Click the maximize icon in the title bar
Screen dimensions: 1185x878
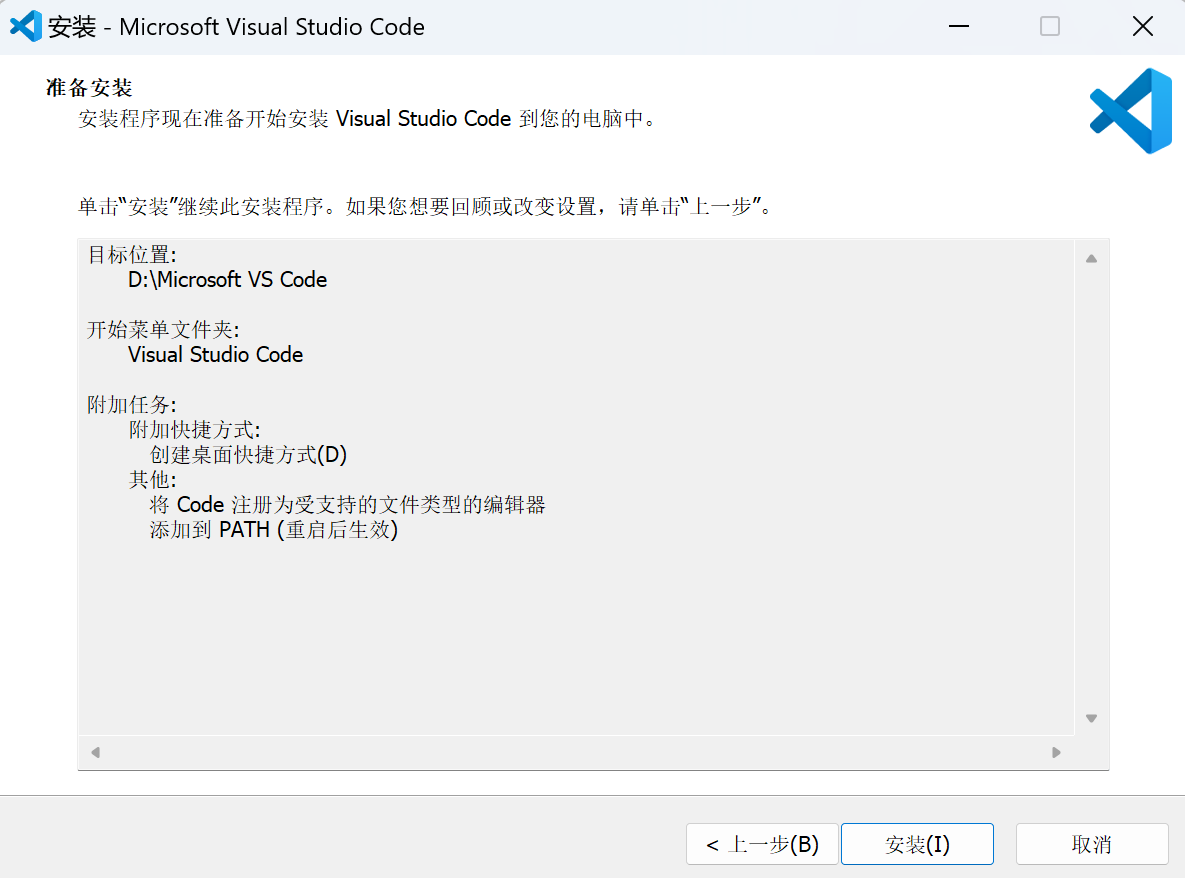[x=1049, y=26]
